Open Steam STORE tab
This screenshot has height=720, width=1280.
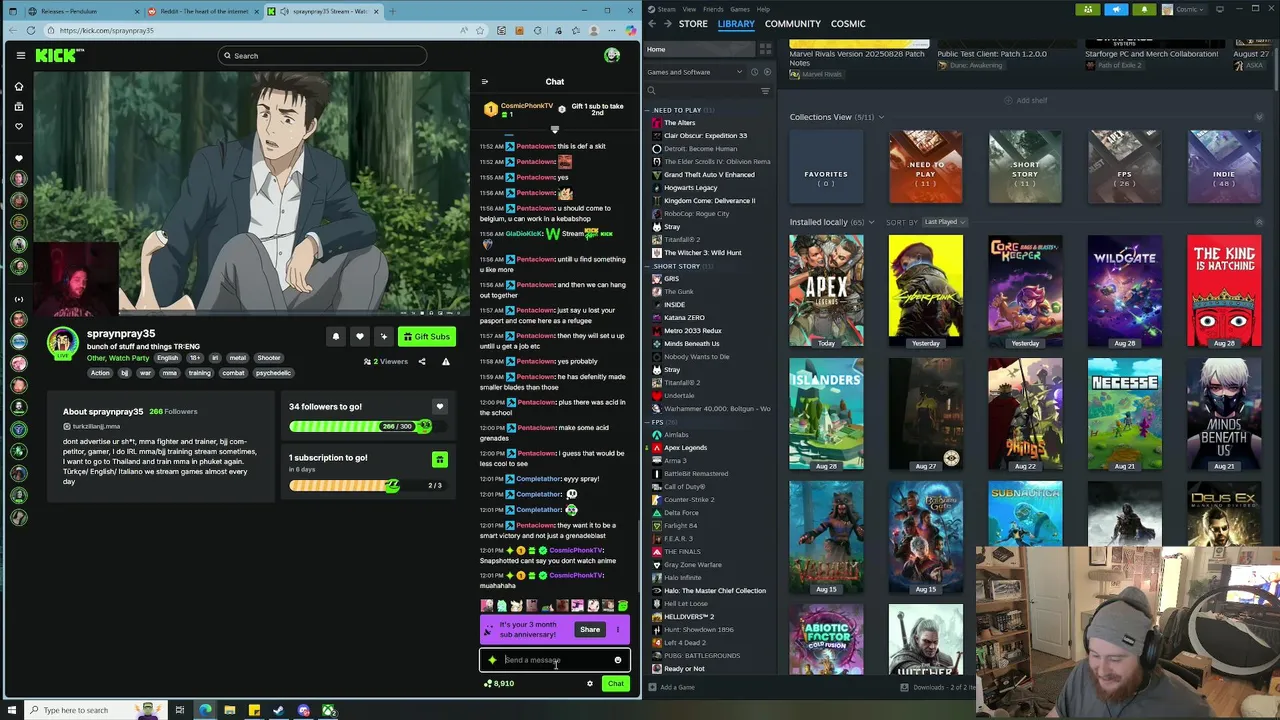click(x=693, y=24)
